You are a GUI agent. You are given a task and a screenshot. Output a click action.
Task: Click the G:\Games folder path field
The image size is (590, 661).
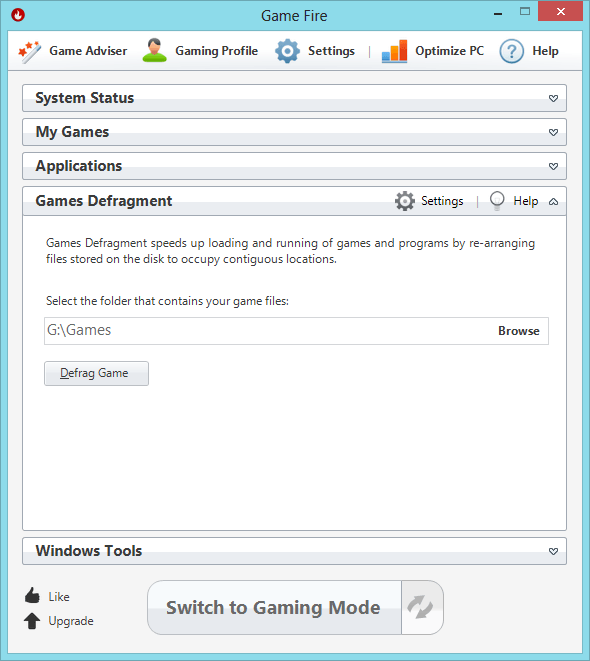[x=270, y=330]
